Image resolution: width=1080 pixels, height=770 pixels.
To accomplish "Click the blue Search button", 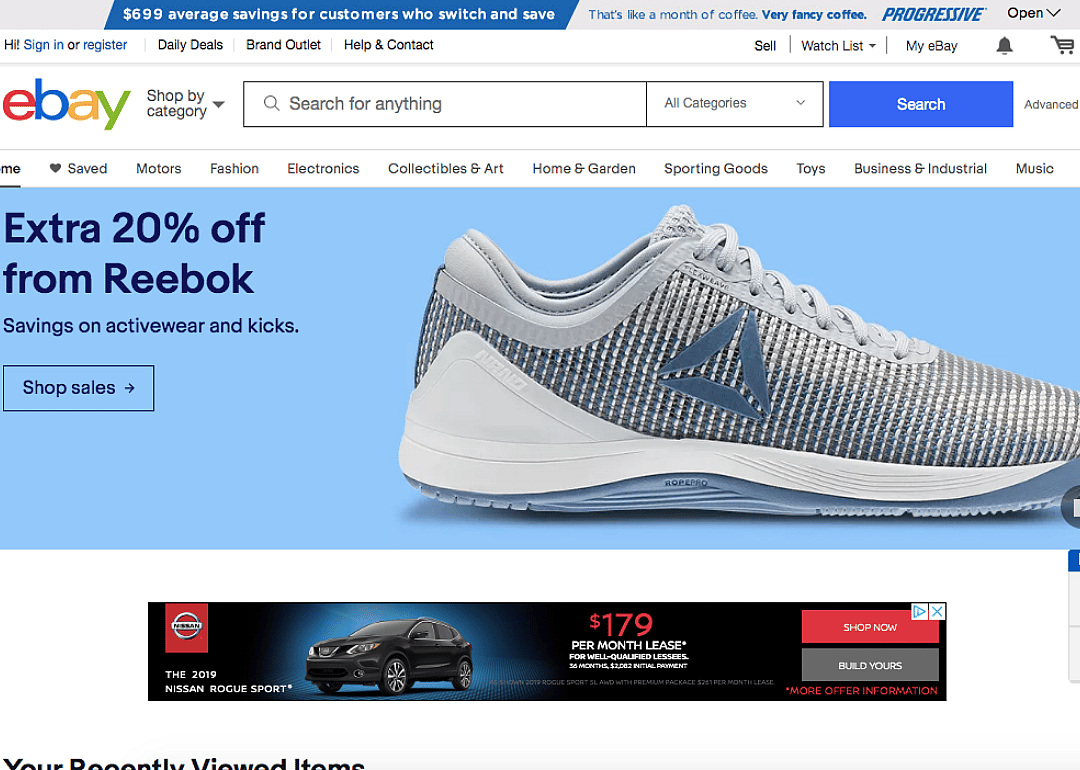I will (920, 104).
